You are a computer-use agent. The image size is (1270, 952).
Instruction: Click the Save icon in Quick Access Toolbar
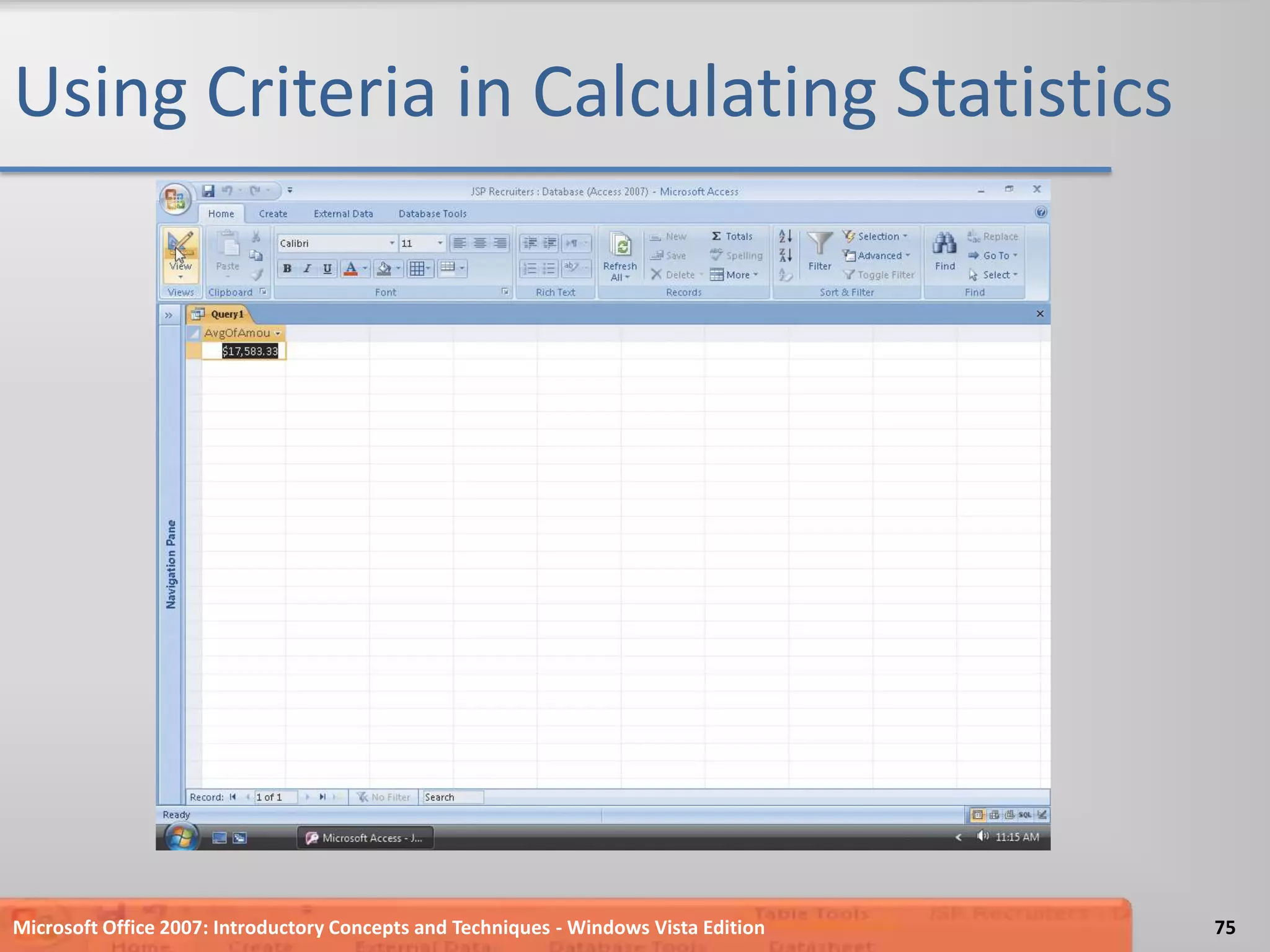208,191
